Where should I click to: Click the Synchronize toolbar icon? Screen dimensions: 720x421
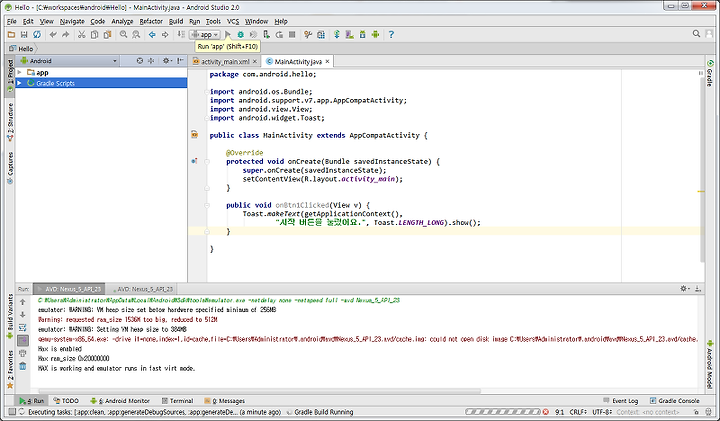[37, 34]
